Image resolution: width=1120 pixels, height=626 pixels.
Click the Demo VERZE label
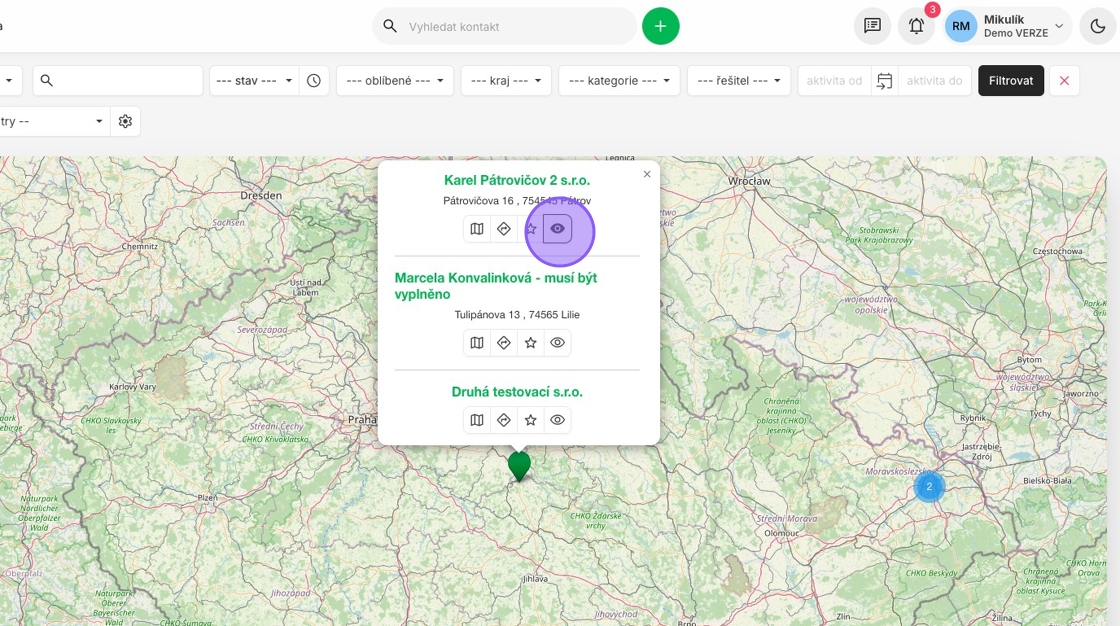tap(1016, 33)
